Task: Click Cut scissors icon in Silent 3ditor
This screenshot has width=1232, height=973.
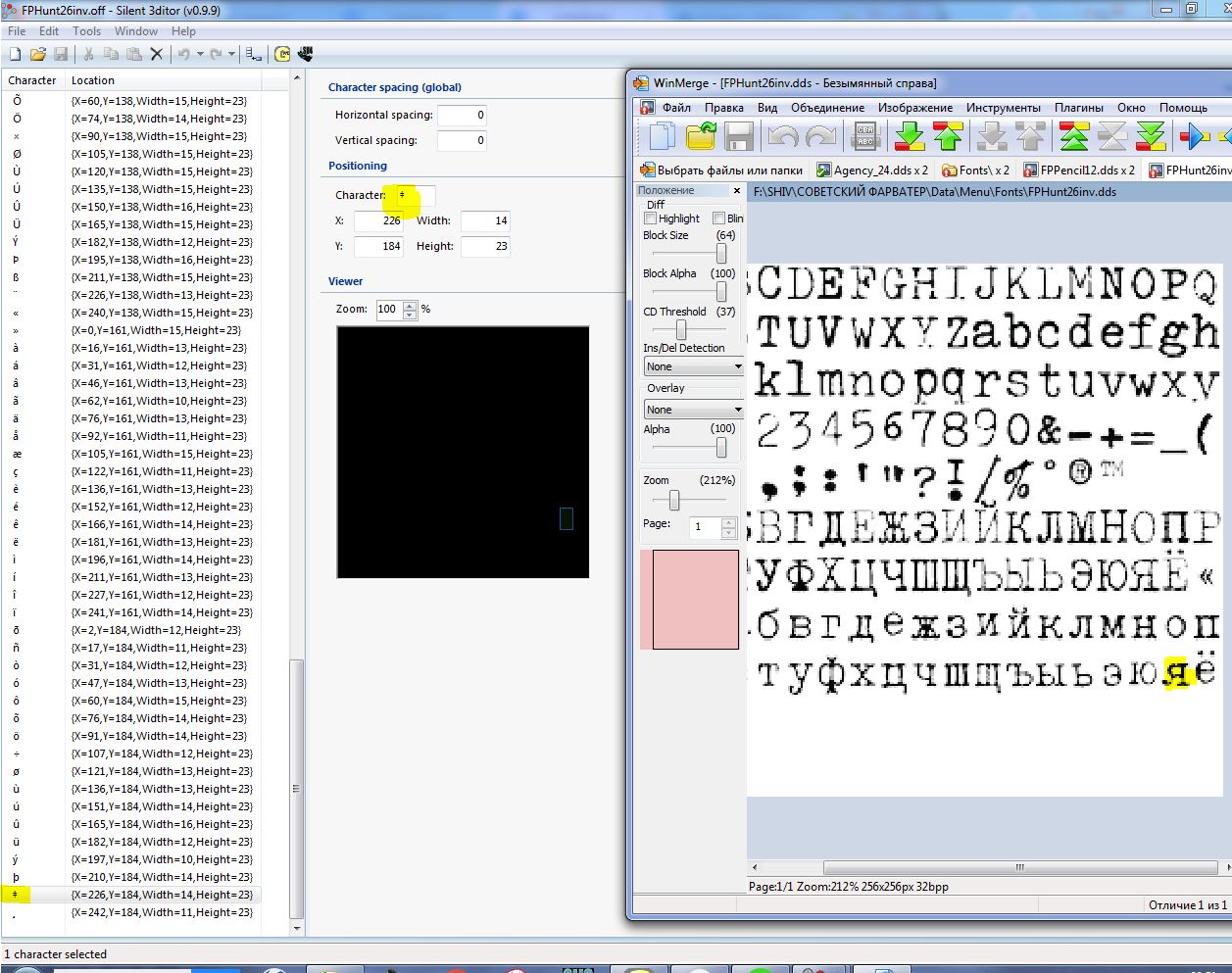Action: [88, 55]
